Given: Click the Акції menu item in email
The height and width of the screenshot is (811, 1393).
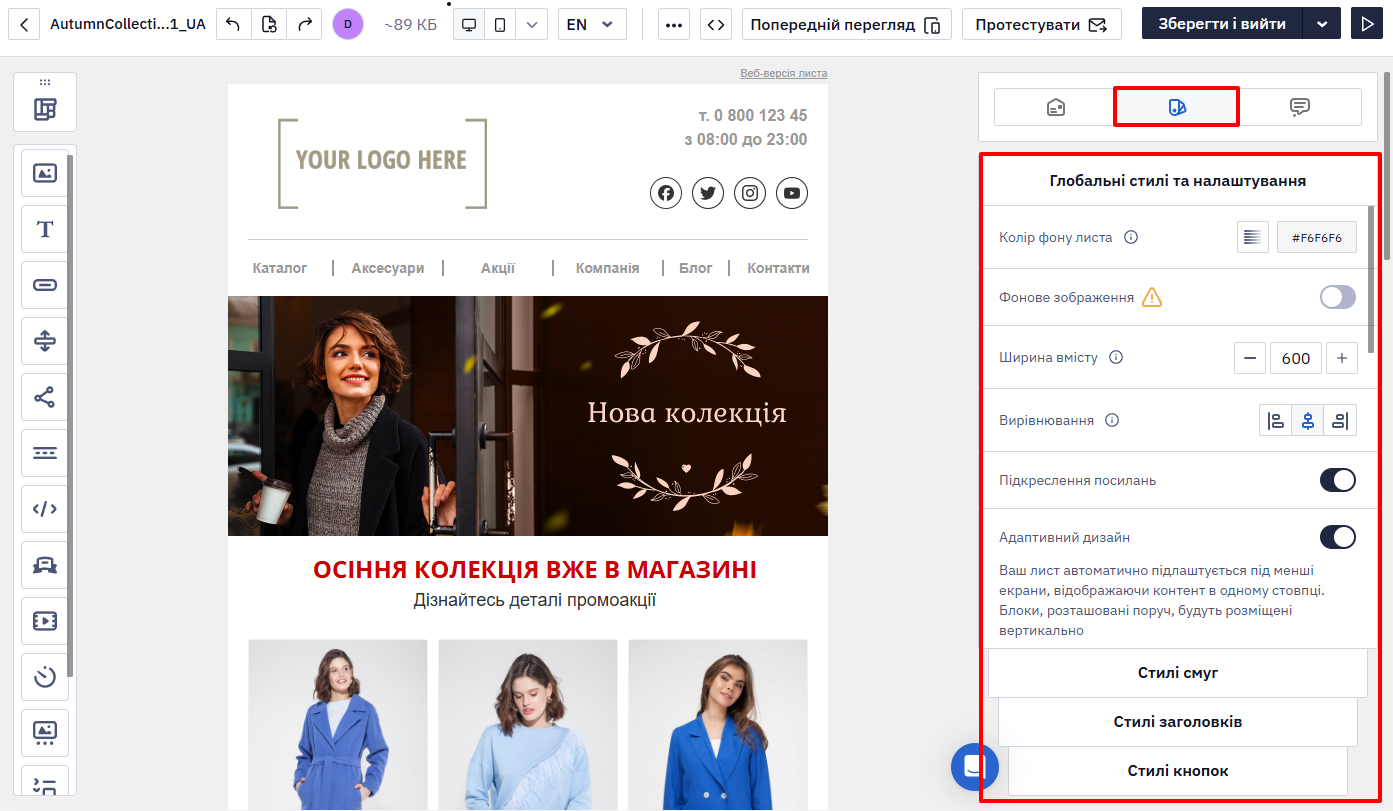Looking at the screenshot, I should 498,268.
